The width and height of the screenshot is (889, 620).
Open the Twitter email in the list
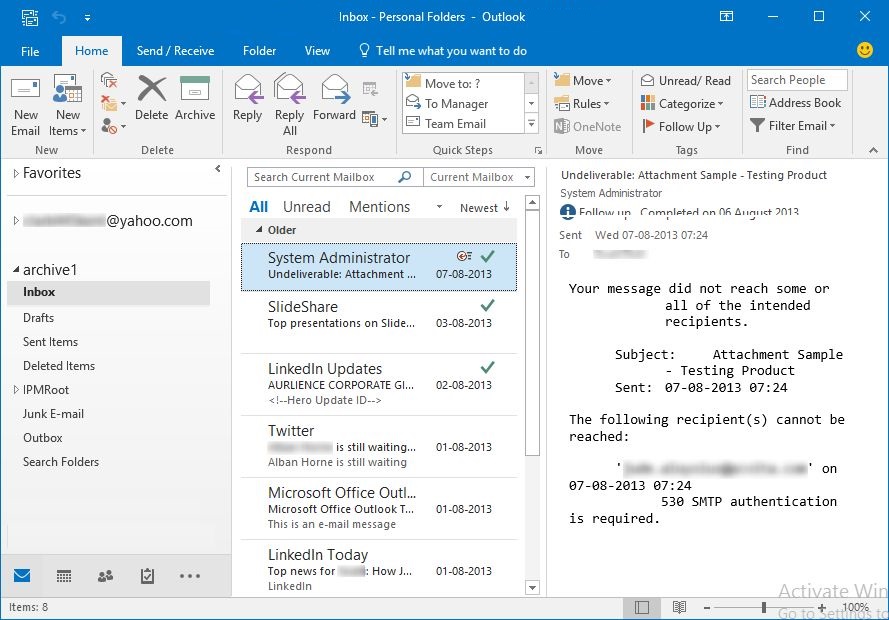[379, 446]
